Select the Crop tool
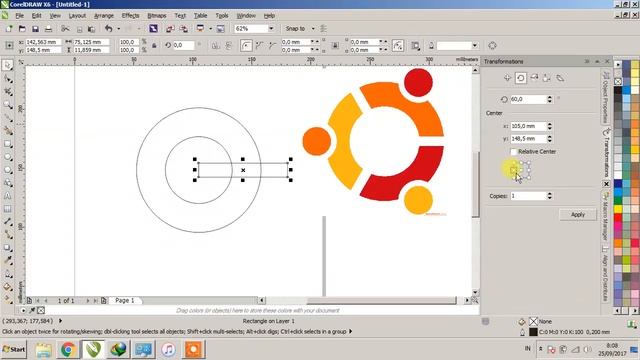 coord(7,91)
